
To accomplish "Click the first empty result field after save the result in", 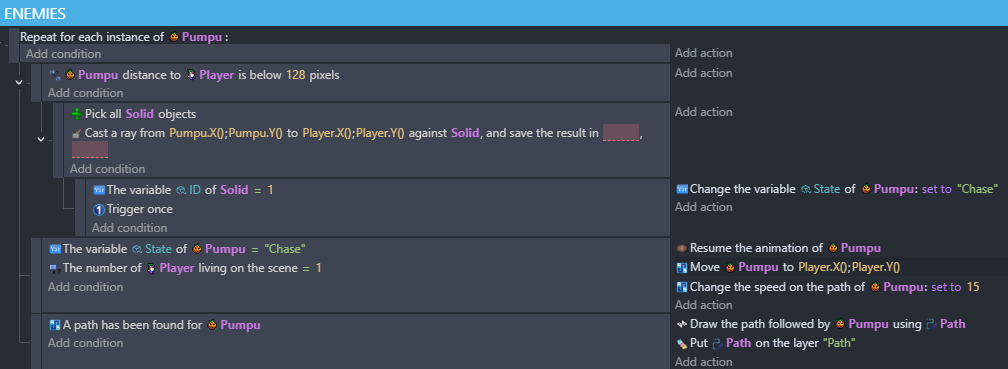I will [621, 133].
